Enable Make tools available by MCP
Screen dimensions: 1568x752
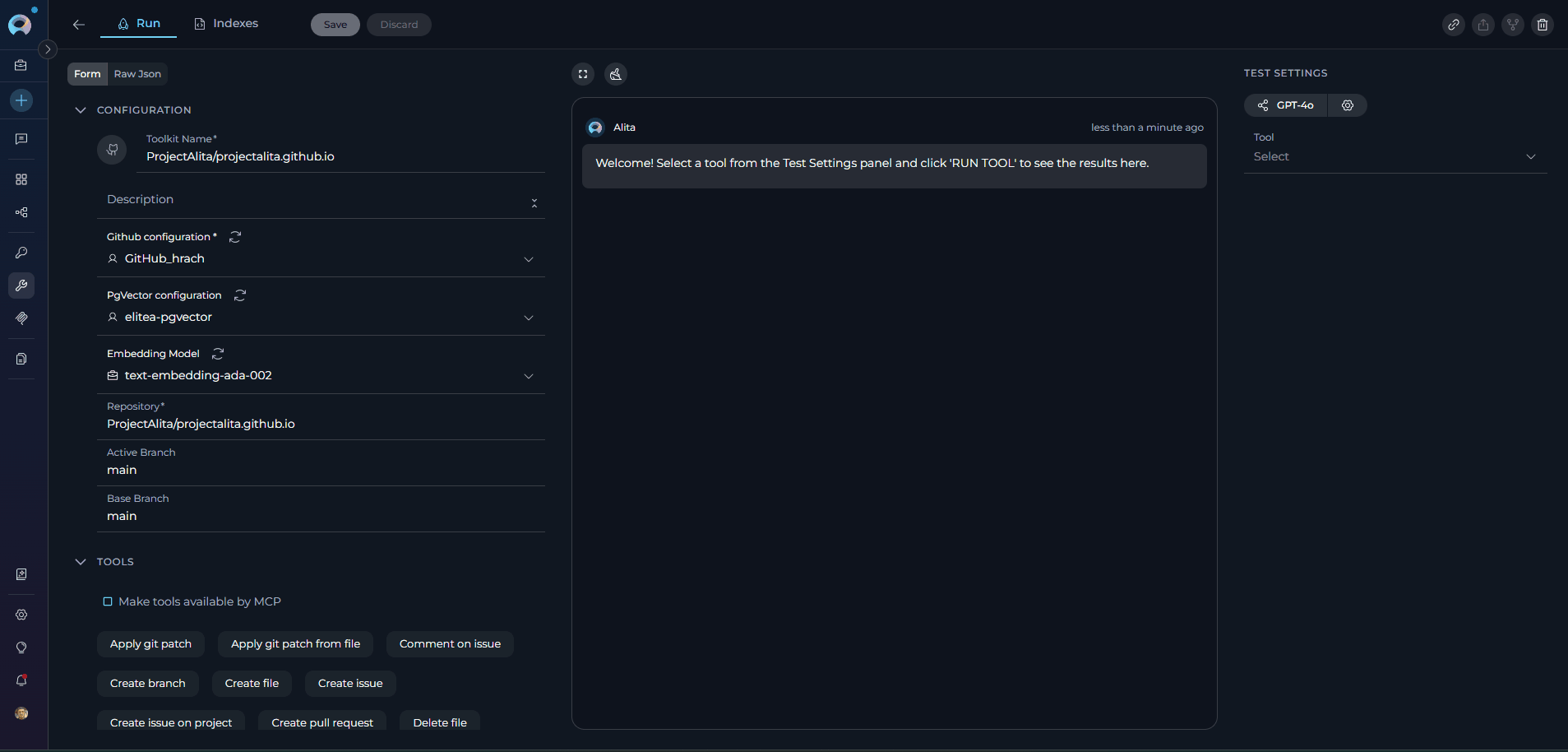point(108,601)
